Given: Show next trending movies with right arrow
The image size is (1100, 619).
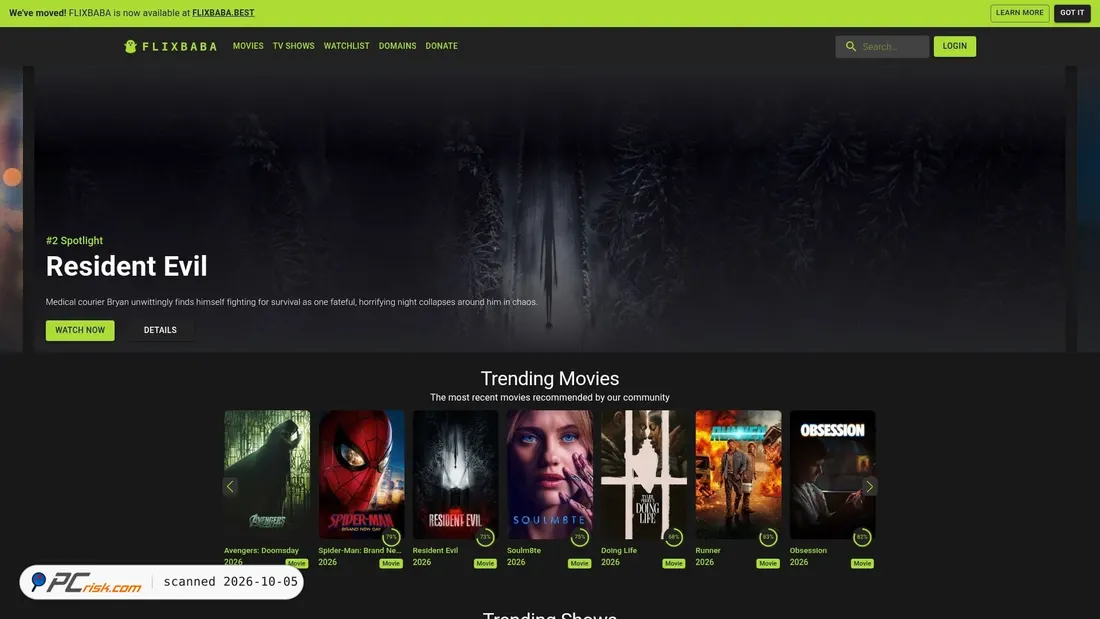Looking at the screenshot, I should pos(869,486).
